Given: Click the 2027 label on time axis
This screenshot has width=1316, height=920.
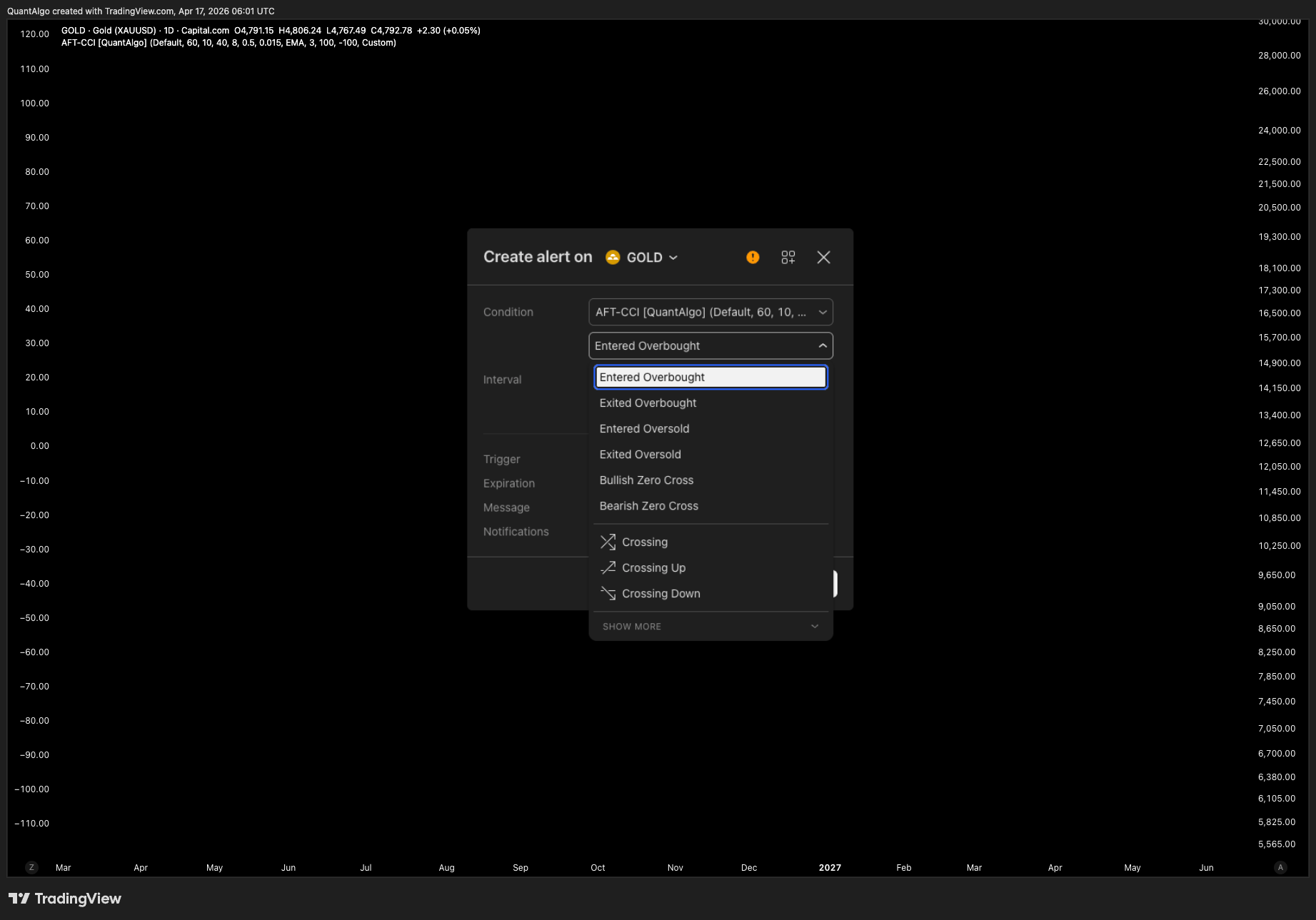Looking at the screenshot, I should pos(830,867).
